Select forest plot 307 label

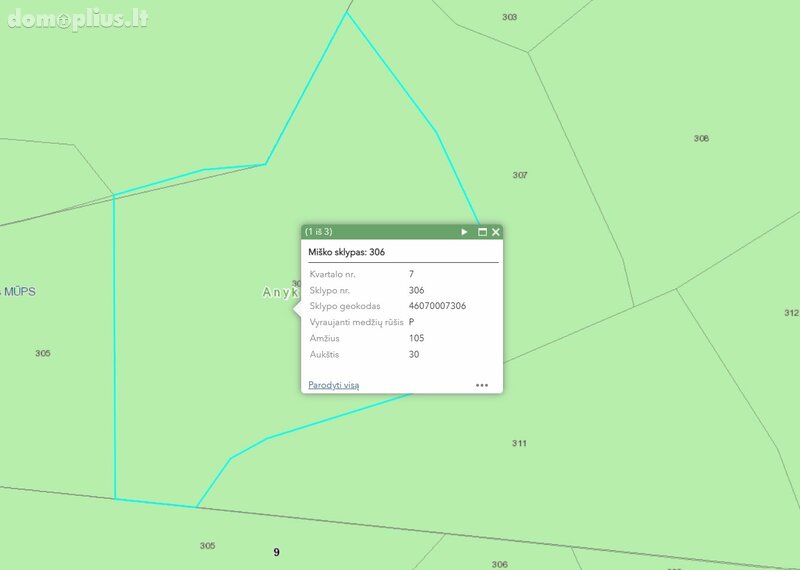pyautogui.click(x=520, y=175)
